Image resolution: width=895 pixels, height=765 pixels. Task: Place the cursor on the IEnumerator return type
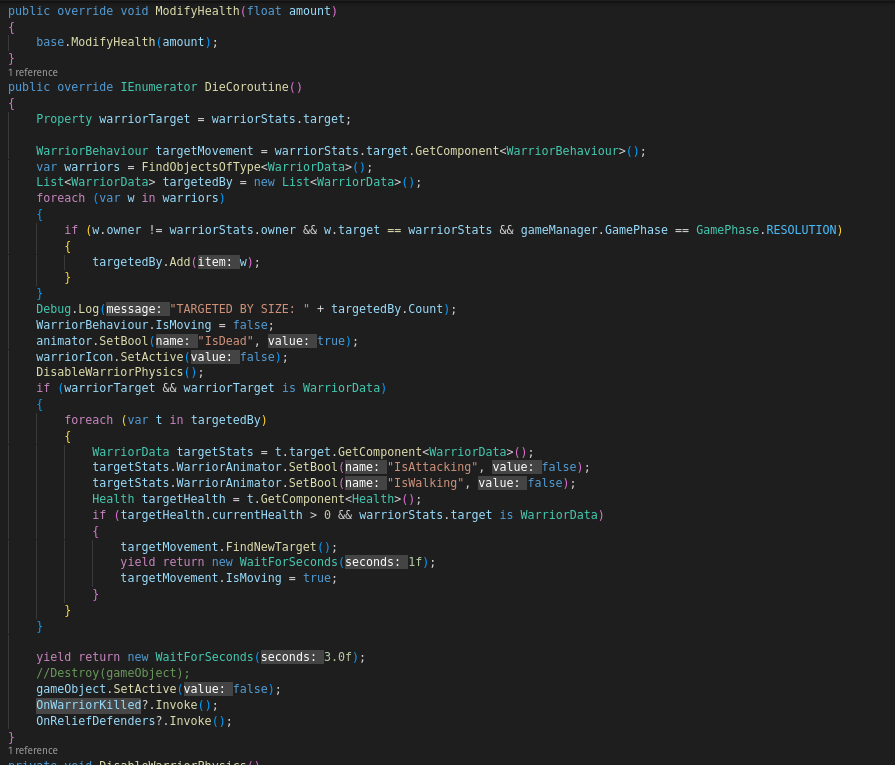(x=158, y=87)
